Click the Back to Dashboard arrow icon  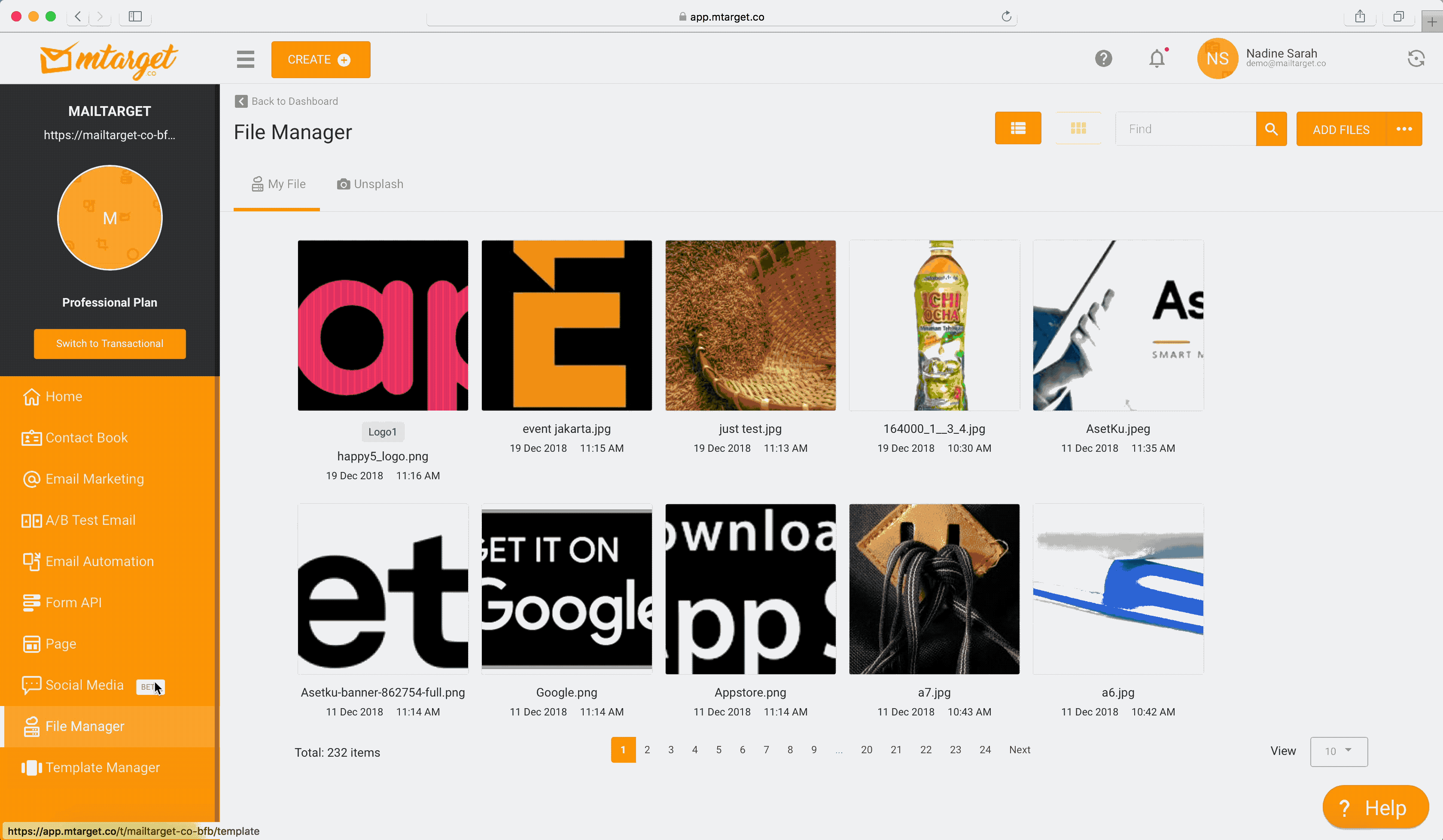(x=241, y=101)
